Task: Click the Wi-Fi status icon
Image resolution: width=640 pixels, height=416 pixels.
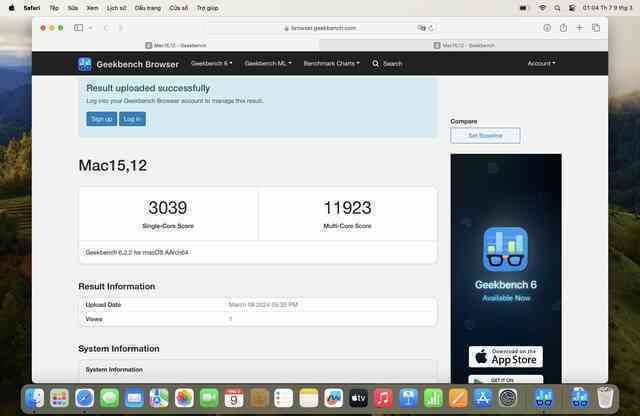Action: (x=542, y=8)
